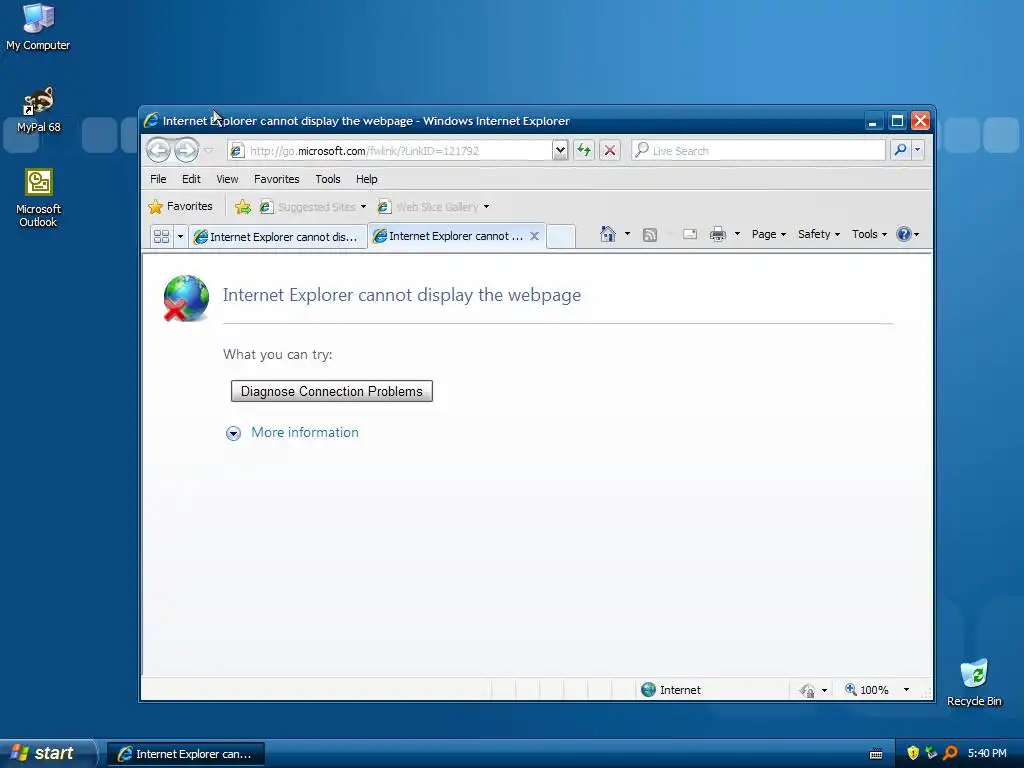Click the RSS Feeds icon
This screenshot has width=1024, height=768.
(650, 234)
